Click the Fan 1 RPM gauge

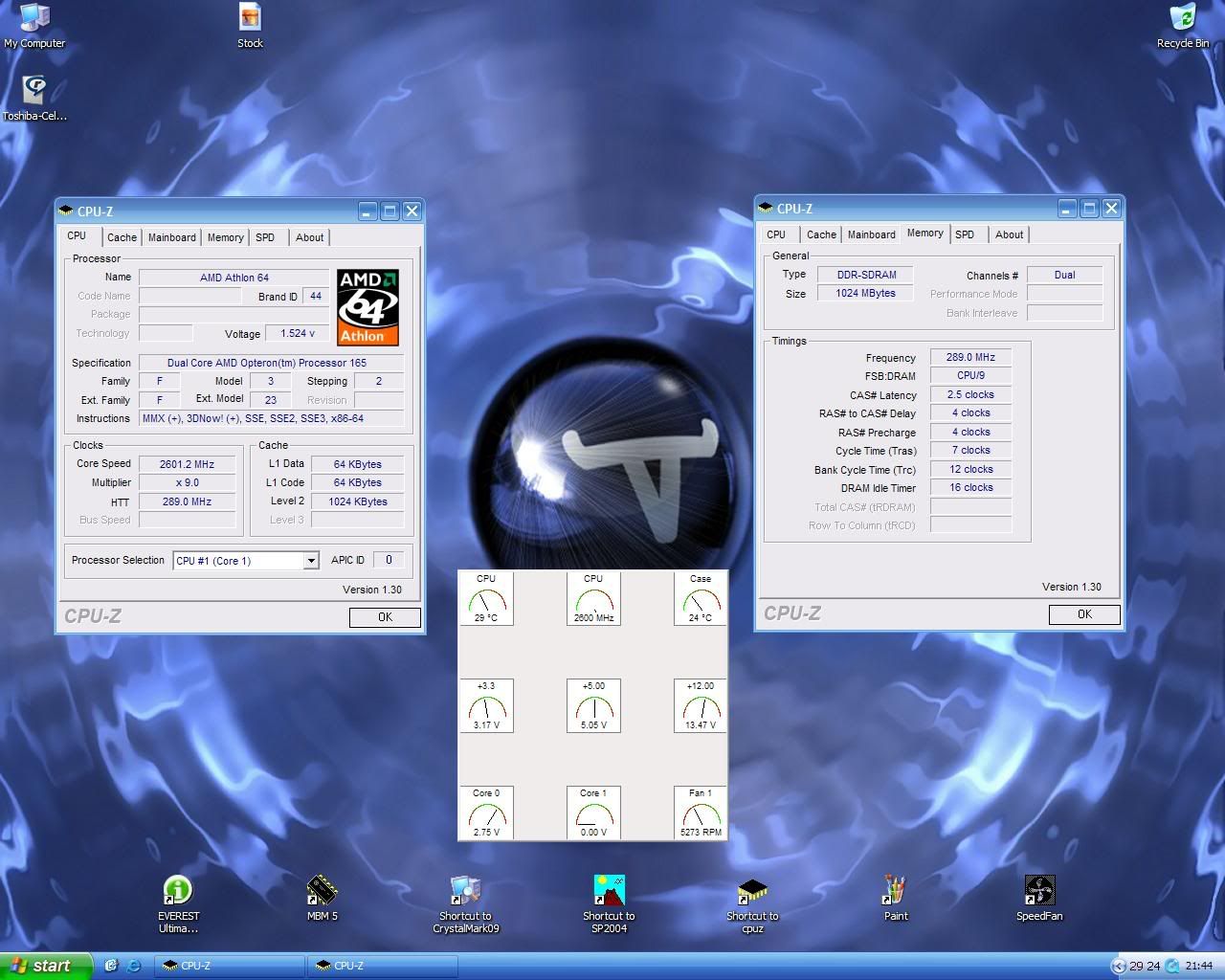[x=701, y=813]
